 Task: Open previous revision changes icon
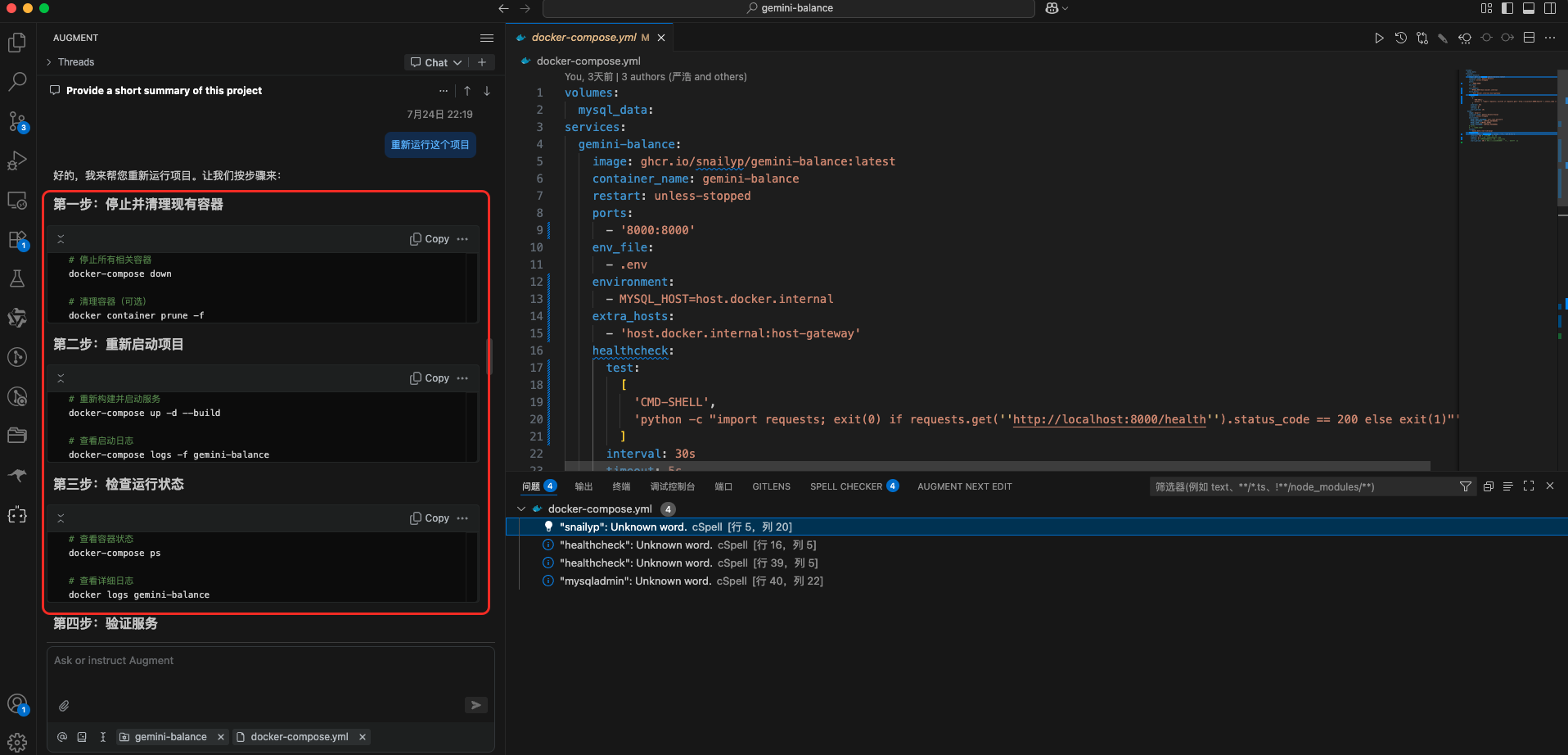(x=1465, y=38)
